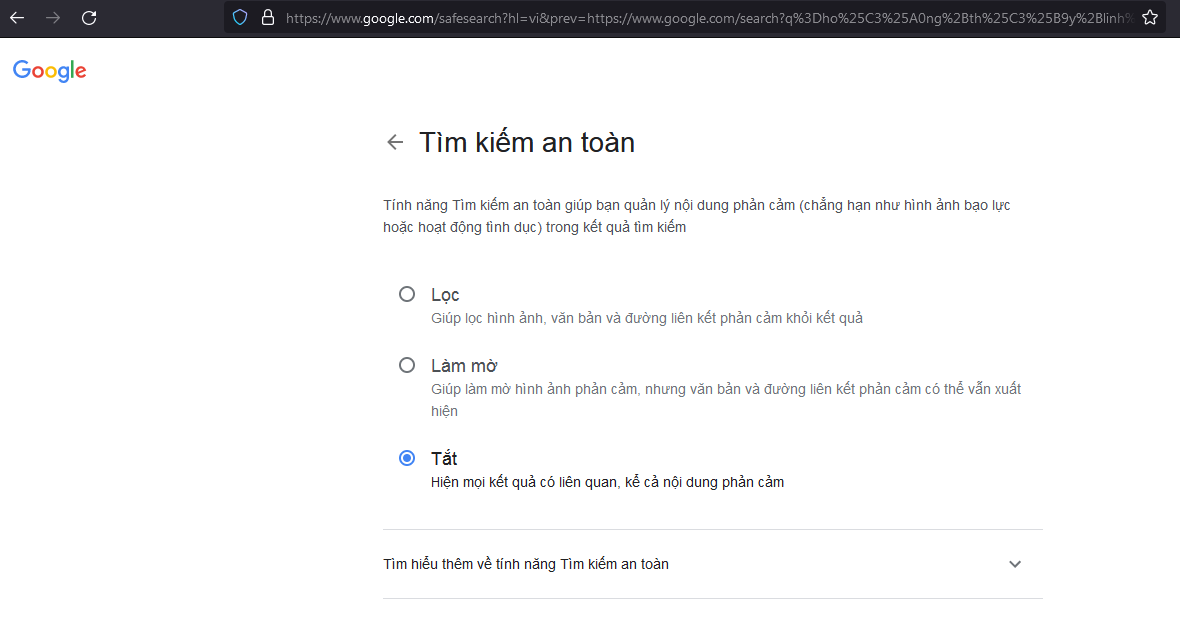This screenshot has width=1180, height=620.
Task: Click the Tìm kiếm an toàn page heading
Action: coord(527,142)
